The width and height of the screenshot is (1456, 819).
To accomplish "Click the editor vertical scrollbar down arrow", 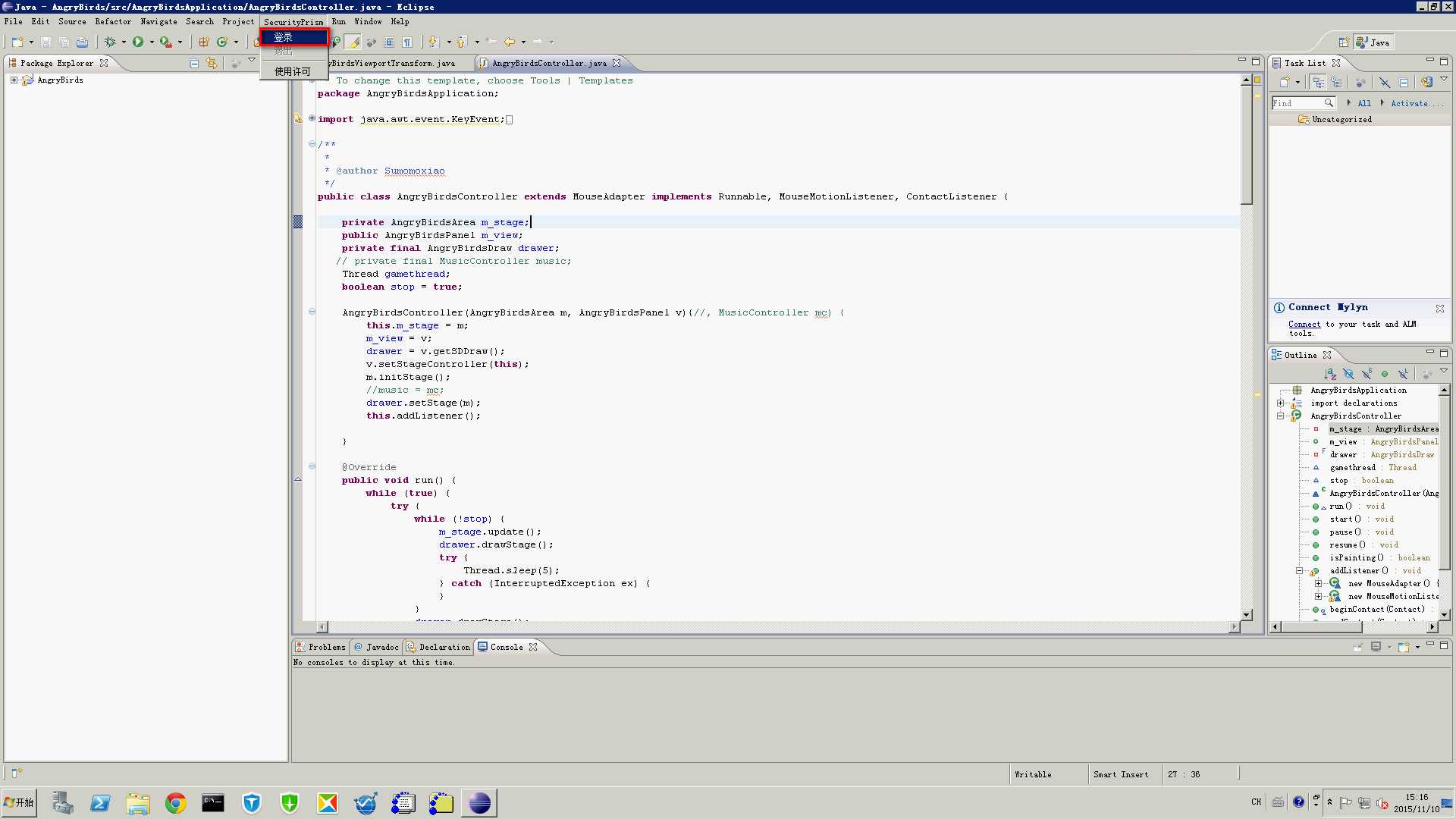I will click(x=1246, y=614).
